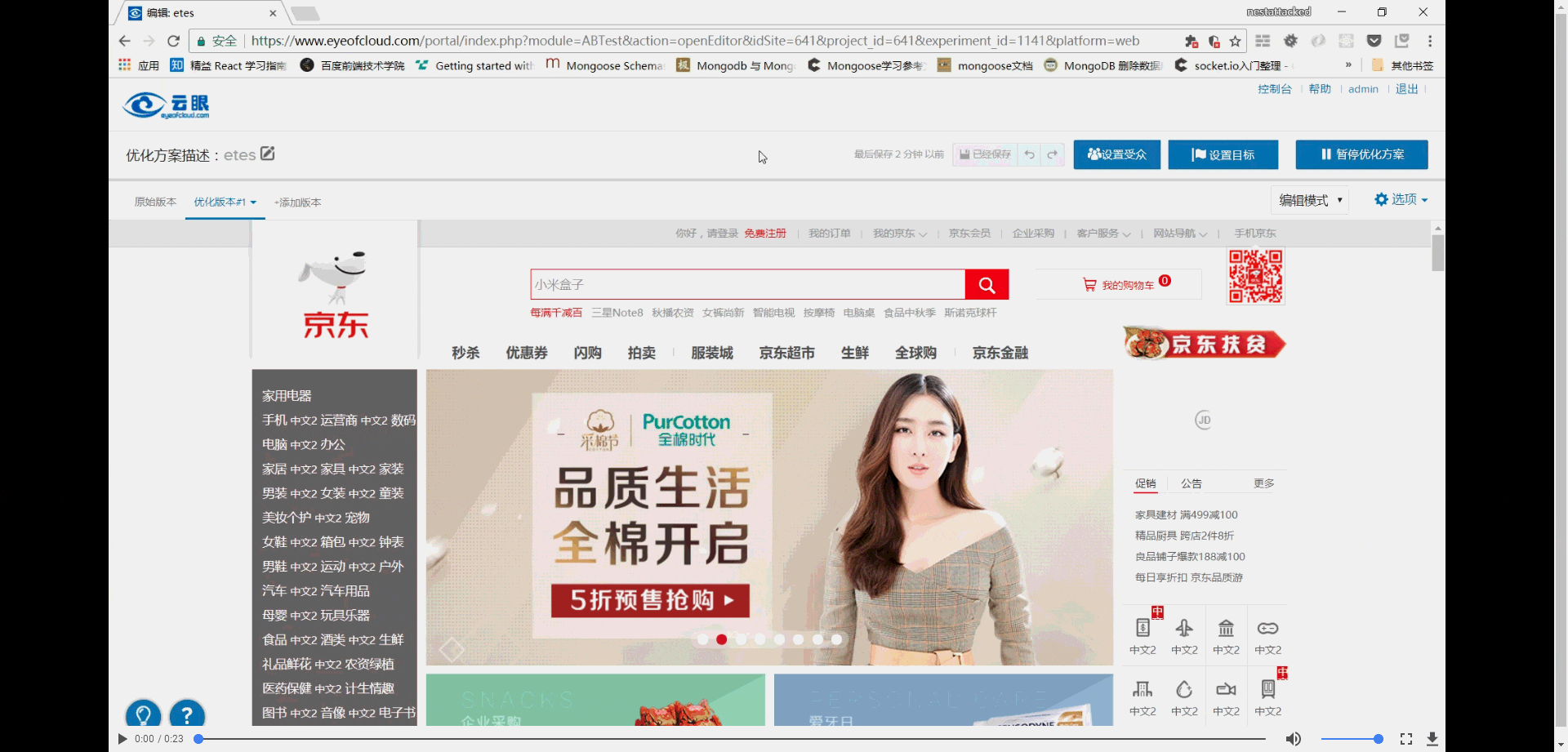
Task: Open 优化版本#1 tab dropdown
Action: pyautogui.click(x=225, y=202)
